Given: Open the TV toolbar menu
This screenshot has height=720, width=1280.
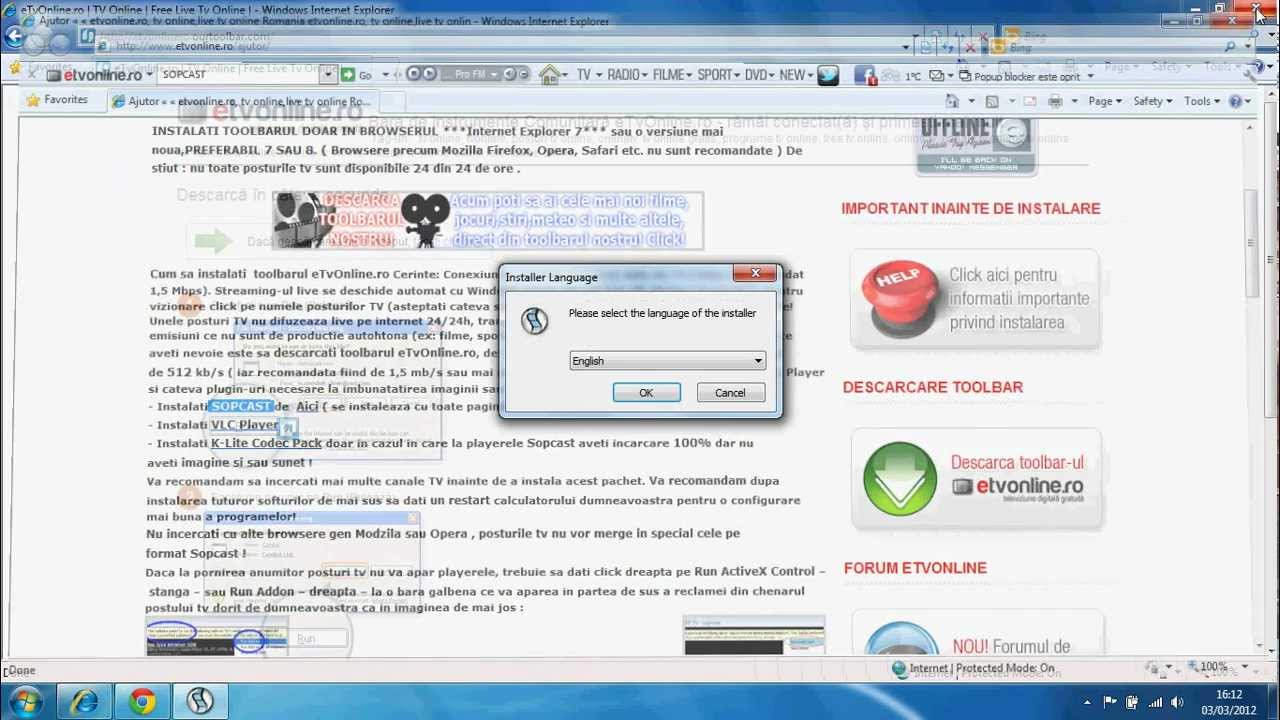Looking at the screenshot, I should coord(588,75).
